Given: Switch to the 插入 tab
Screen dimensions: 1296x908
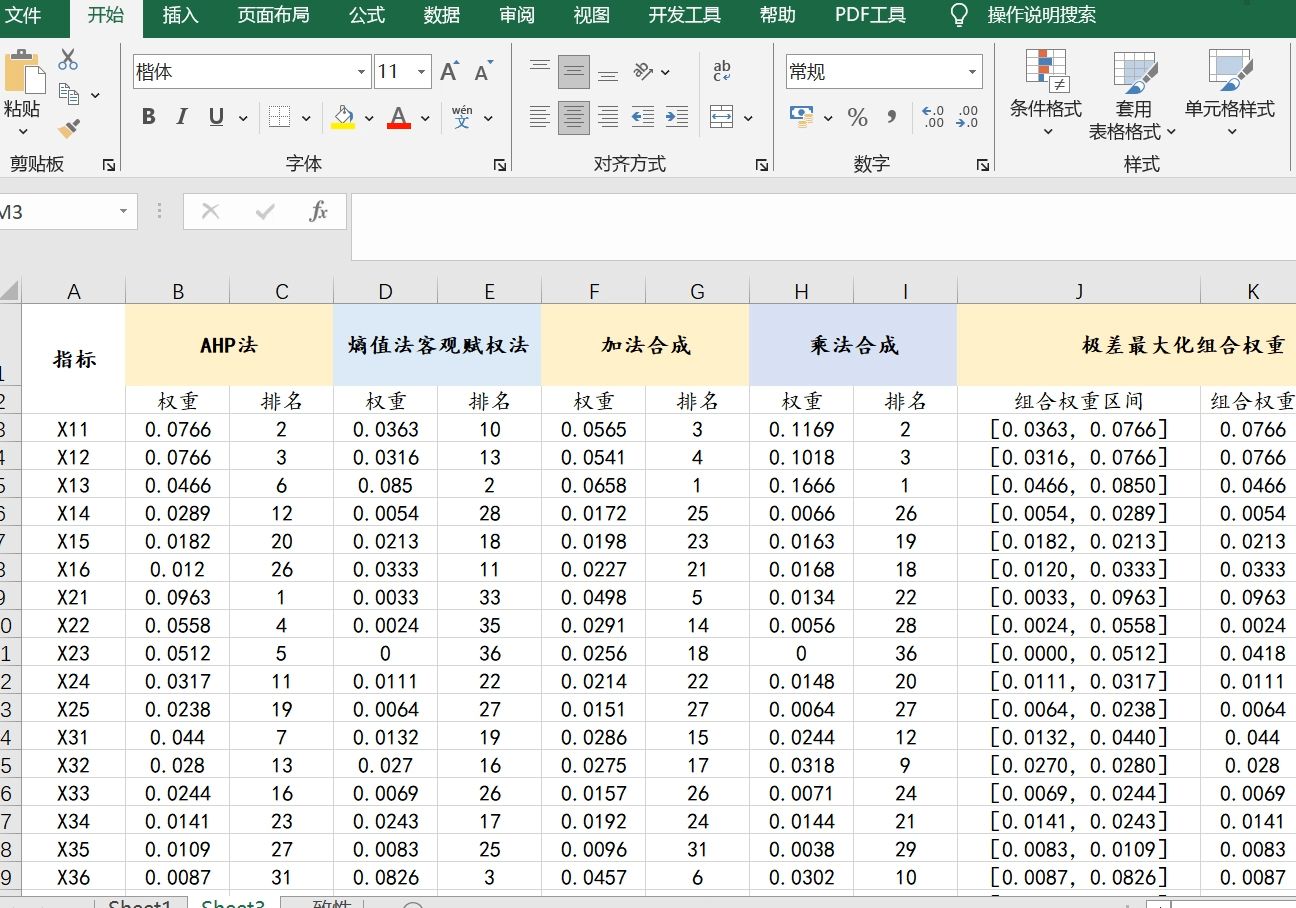Looking at the screenshot, I should pyautogui.click(x=181, y=15).
